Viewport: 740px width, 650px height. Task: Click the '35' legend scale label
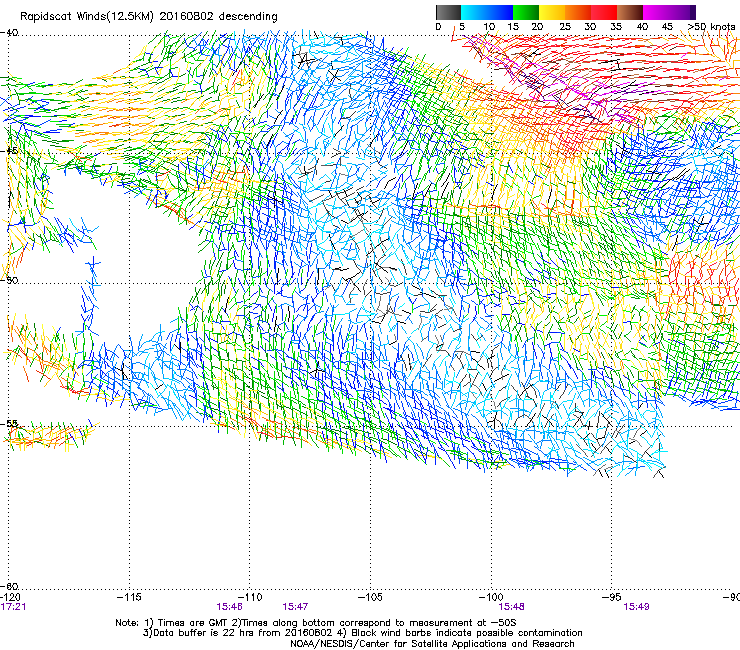(616, 26)
